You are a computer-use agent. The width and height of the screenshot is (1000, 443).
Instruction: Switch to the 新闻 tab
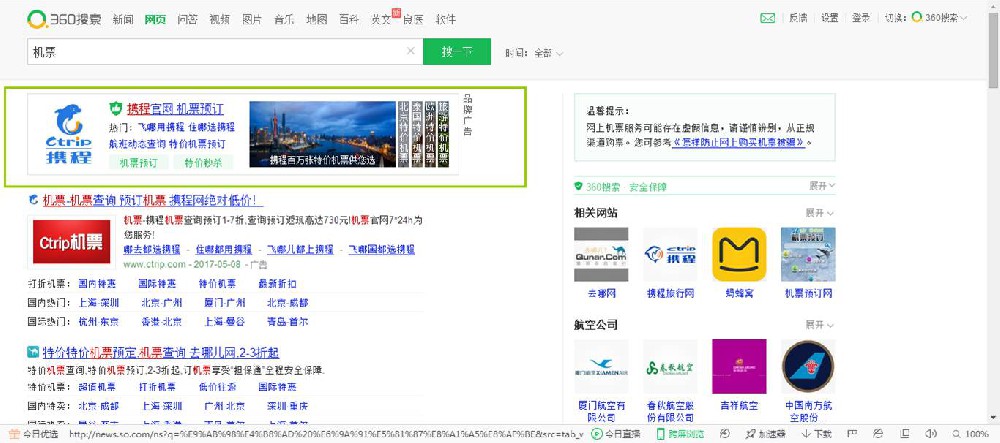(x=123, y=19)
